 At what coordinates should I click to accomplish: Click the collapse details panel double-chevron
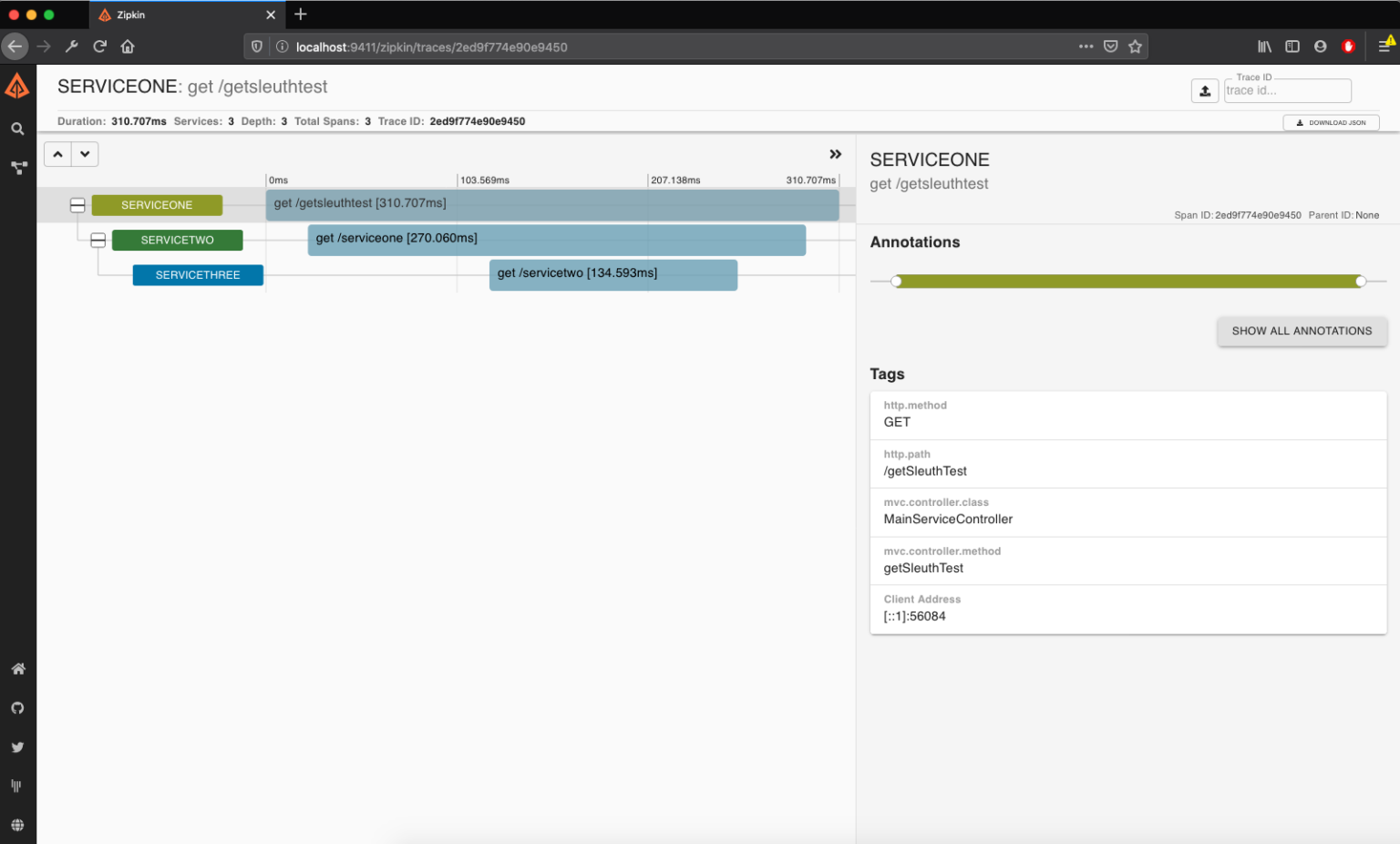pos(835,154)
